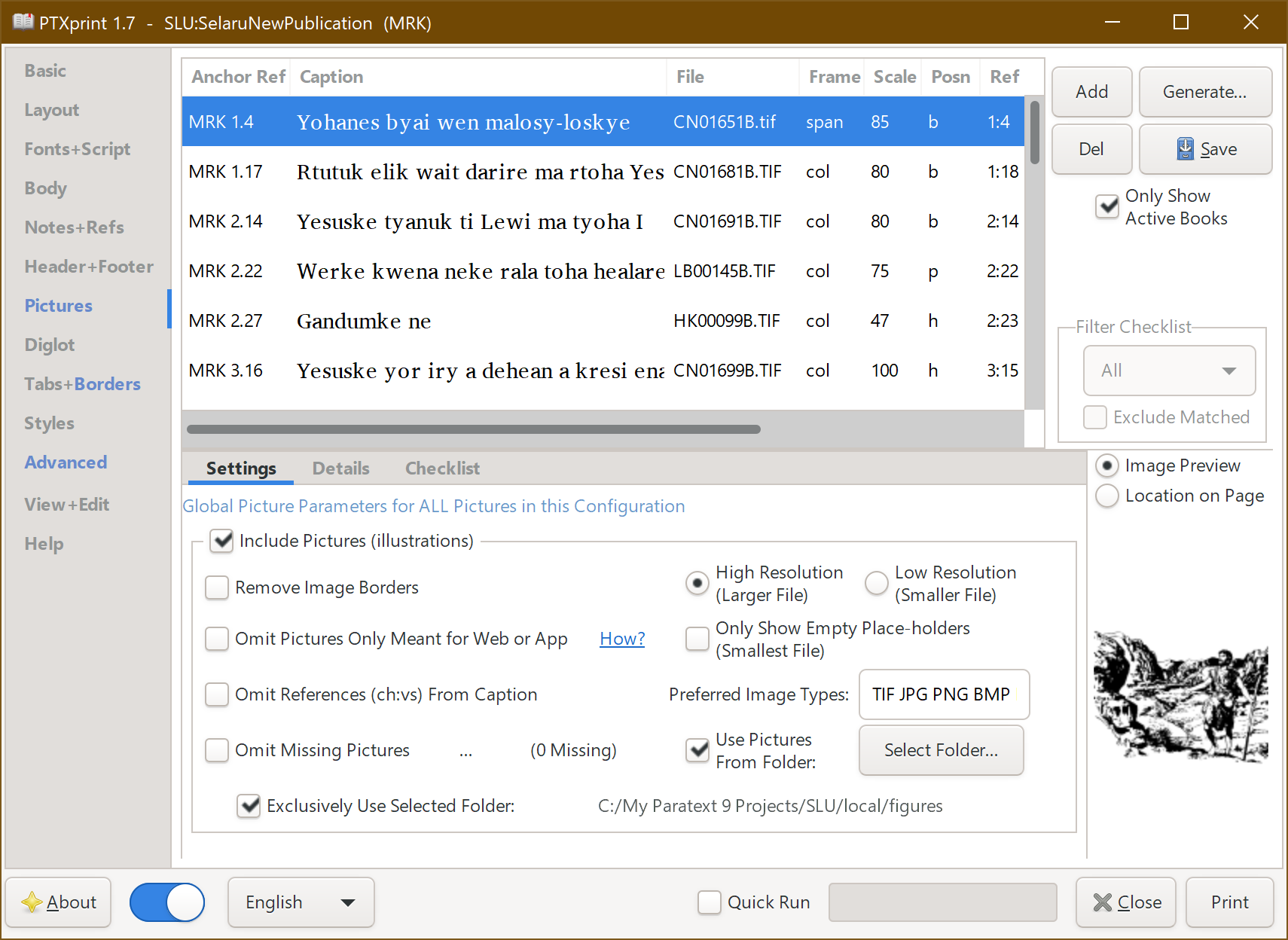Viewport: 1288px width, 940px height.
Task: Select Low Resolution (Smaller File)
Action: (876, 583)
